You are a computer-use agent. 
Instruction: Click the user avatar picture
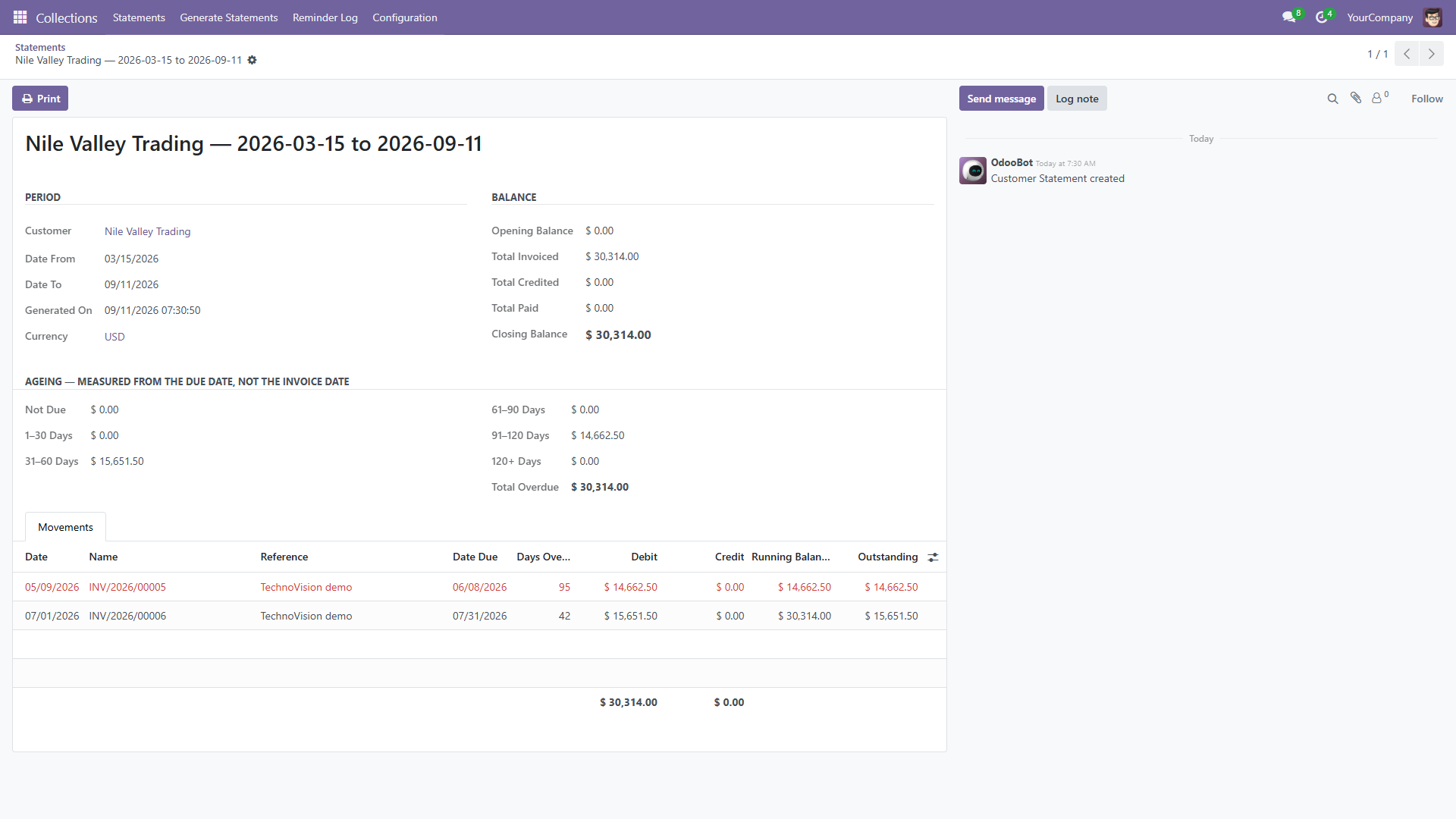click(1432, 17)
